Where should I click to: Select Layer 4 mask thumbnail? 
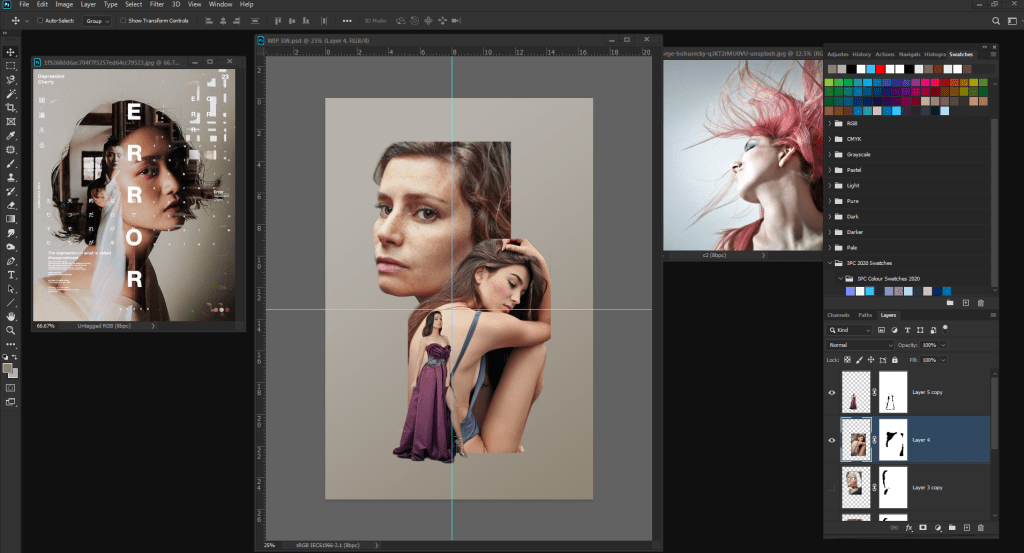tap(892, 439)
